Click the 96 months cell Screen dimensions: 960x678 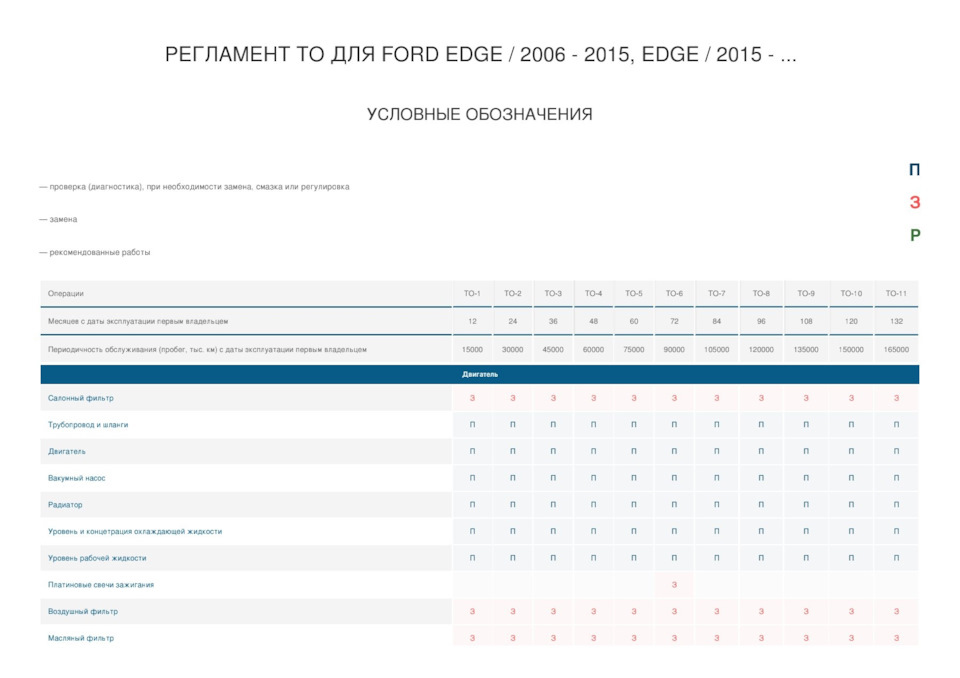(x=761, y=321)
